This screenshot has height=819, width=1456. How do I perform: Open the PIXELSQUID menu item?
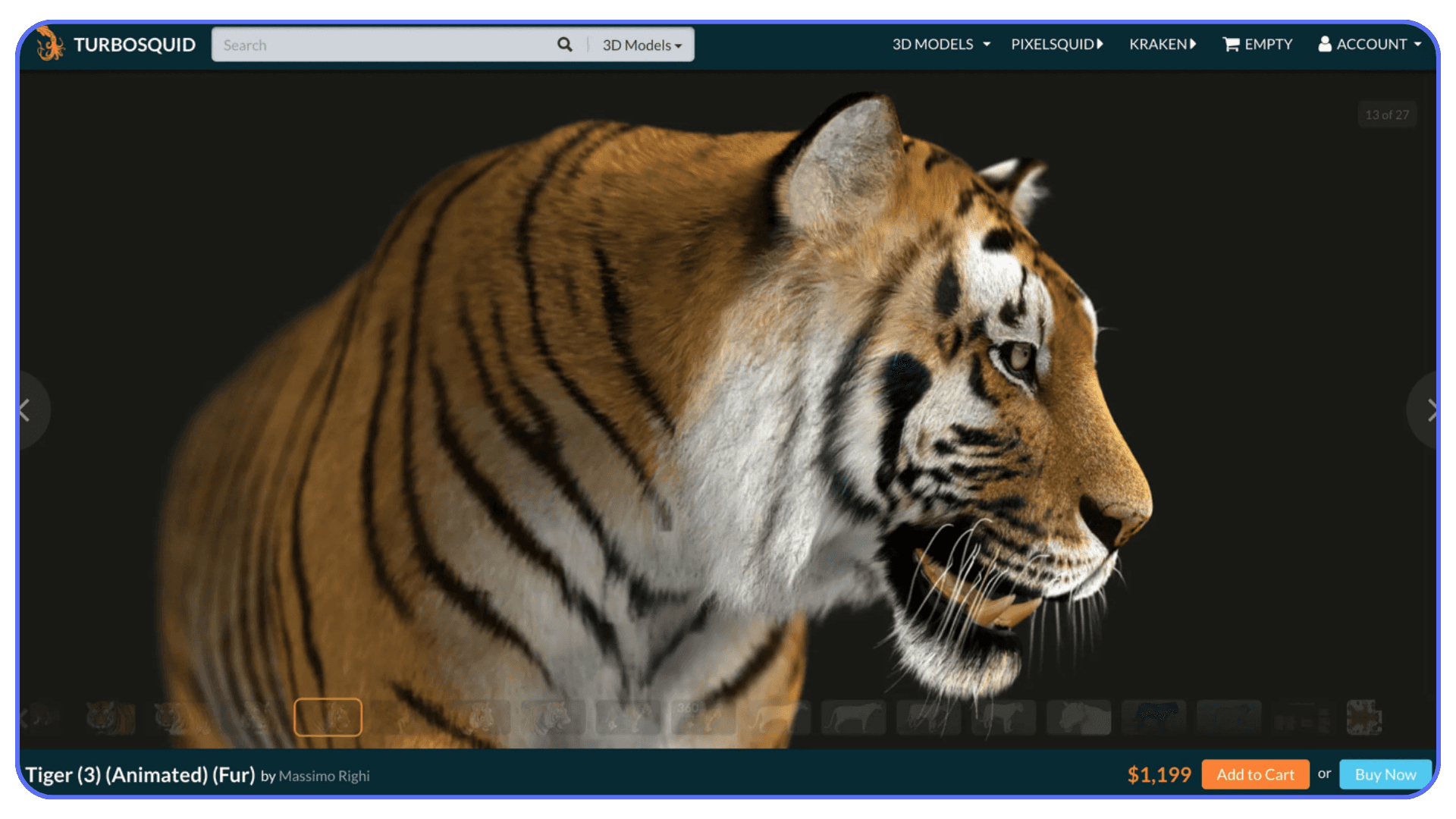1057,45
